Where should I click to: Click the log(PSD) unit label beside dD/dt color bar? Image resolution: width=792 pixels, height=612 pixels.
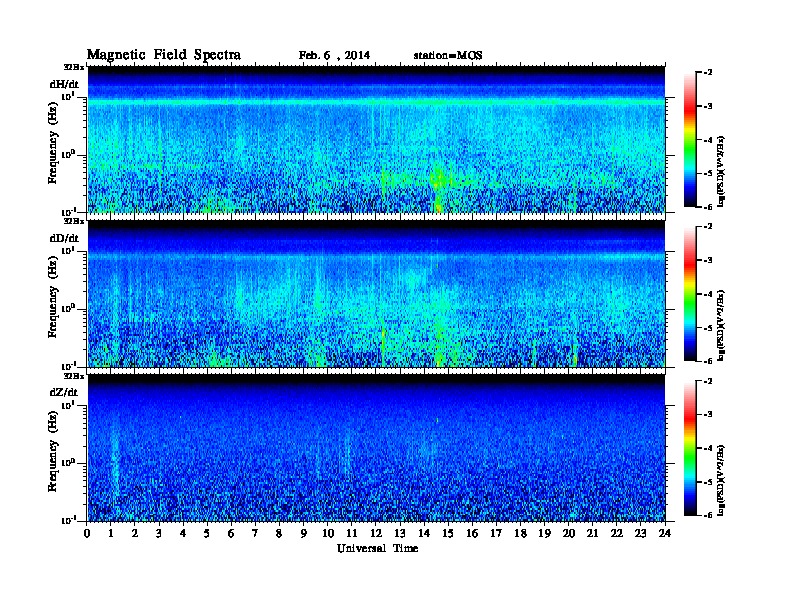(x=722, y=326)
